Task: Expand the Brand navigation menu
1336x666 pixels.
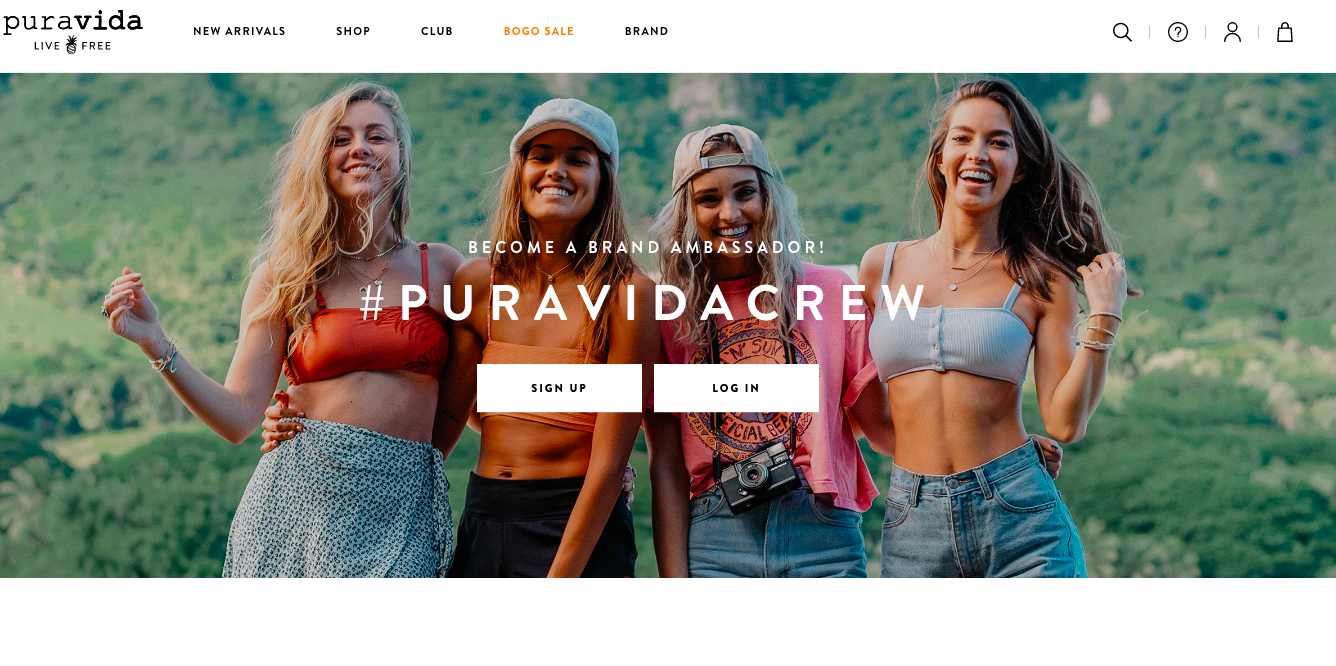Action: point(647,32)
